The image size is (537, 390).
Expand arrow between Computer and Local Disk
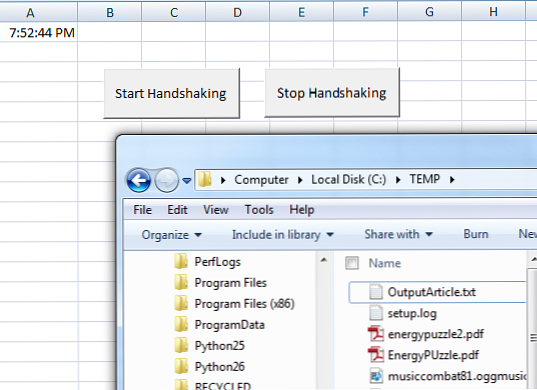coord(300,180)
